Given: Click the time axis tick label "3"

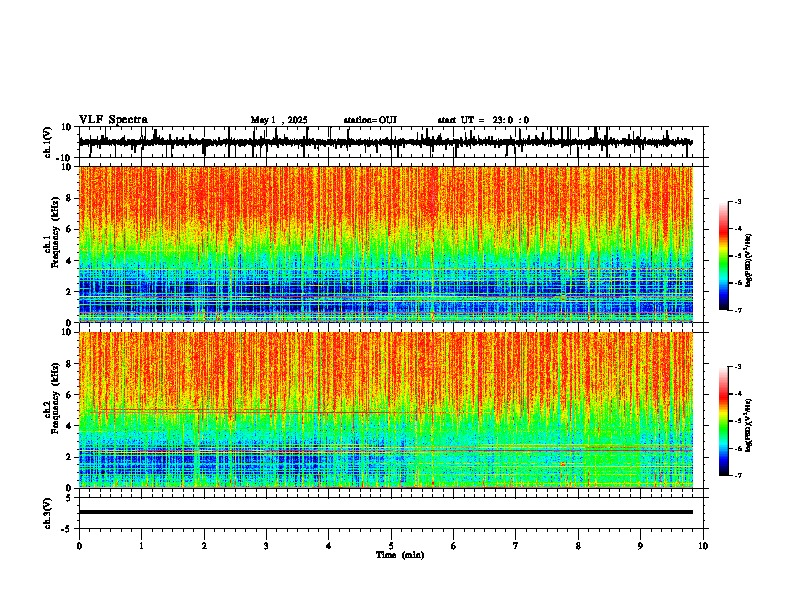Looking at the screenshot, I should [266, 546].
